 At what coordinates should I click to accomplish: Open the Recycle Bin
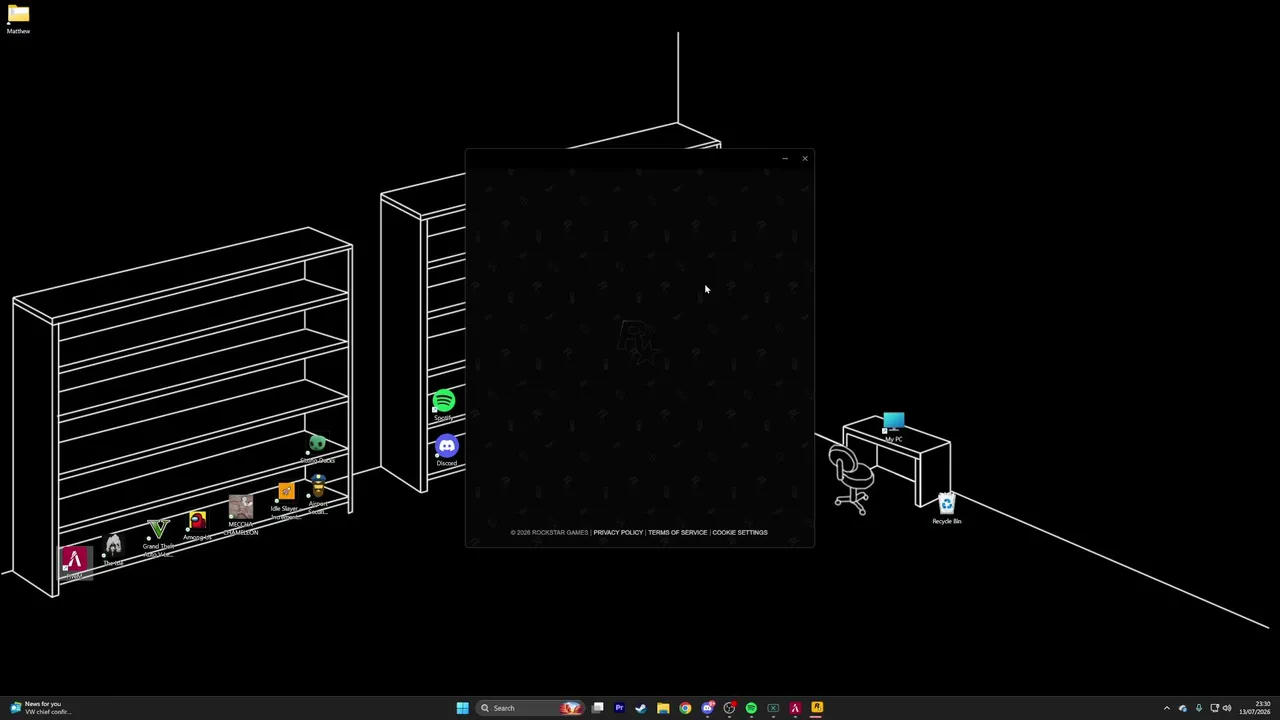click(947, 509)
